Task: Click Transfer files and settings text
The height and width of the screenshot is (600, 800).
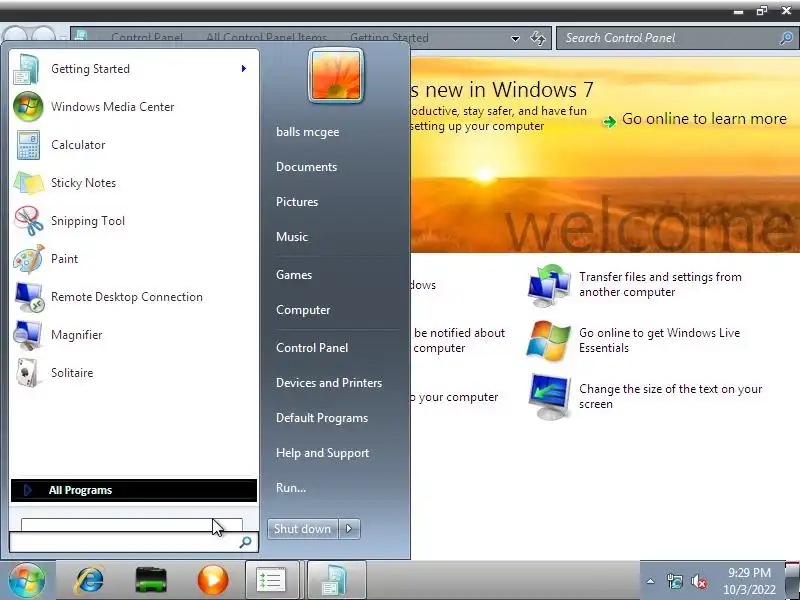Action: 660,284
